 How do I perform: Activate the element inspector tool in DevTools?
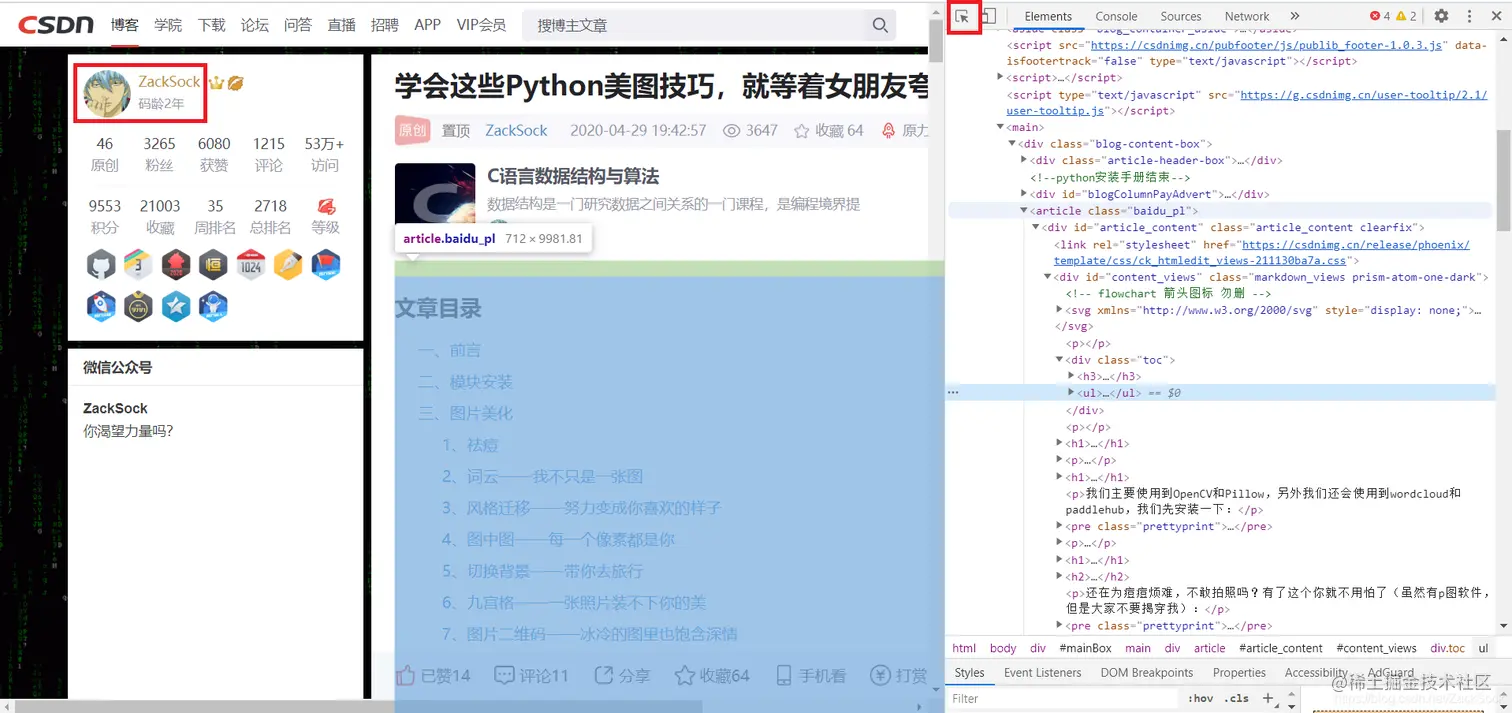click(963, 17)
